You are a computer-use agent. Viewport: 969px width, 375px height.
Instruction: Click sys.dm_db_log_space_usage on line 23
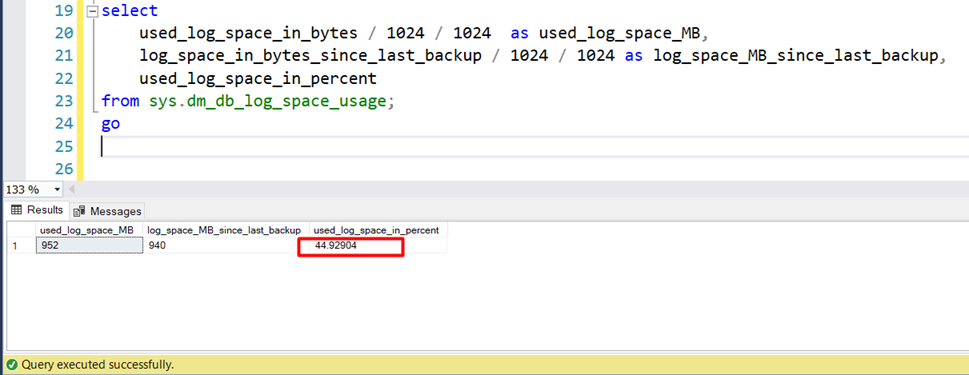click(268, 101)
